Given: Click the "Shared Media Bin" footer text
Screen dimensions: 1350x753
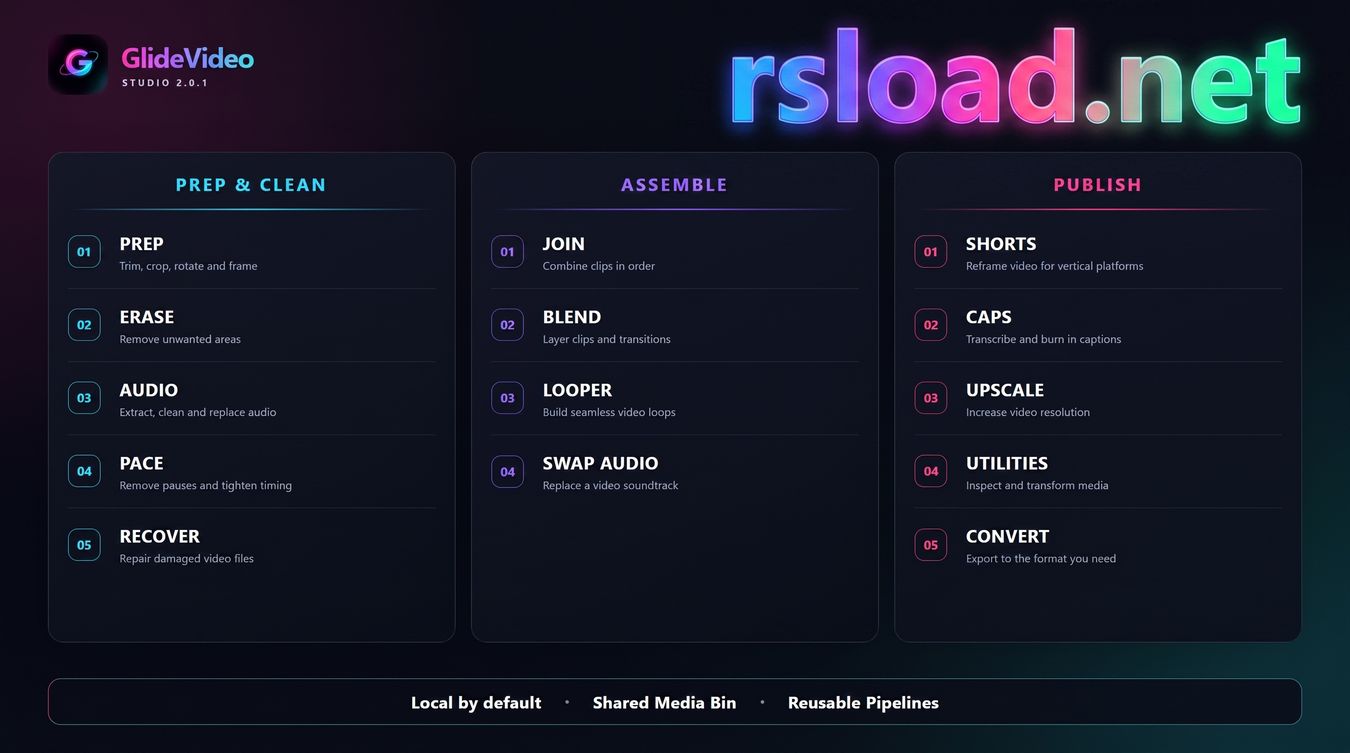Looking at the screenshot, I should click(664, 703).
